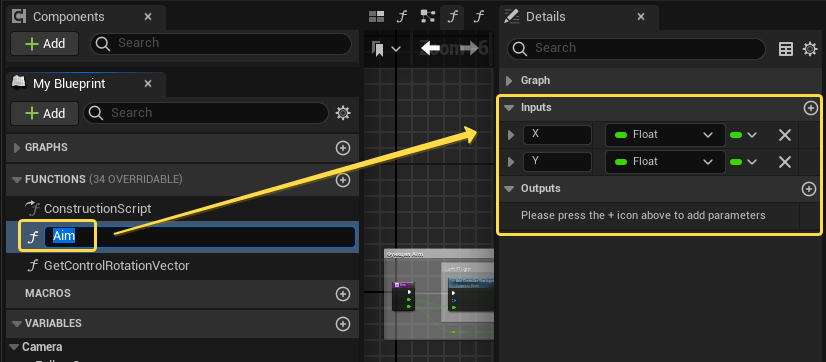Close the Components tab
Screen dimensions: 826x362
(x=148, y=17)
